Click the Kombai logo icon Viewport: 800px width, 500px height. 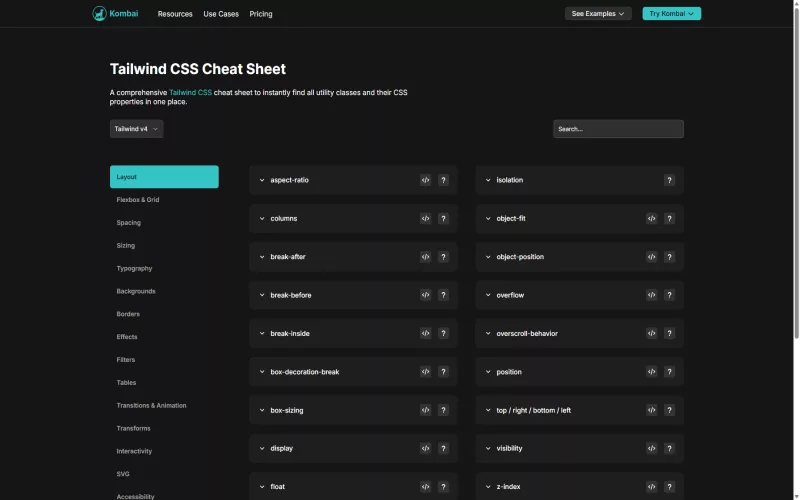coord(99,14)
